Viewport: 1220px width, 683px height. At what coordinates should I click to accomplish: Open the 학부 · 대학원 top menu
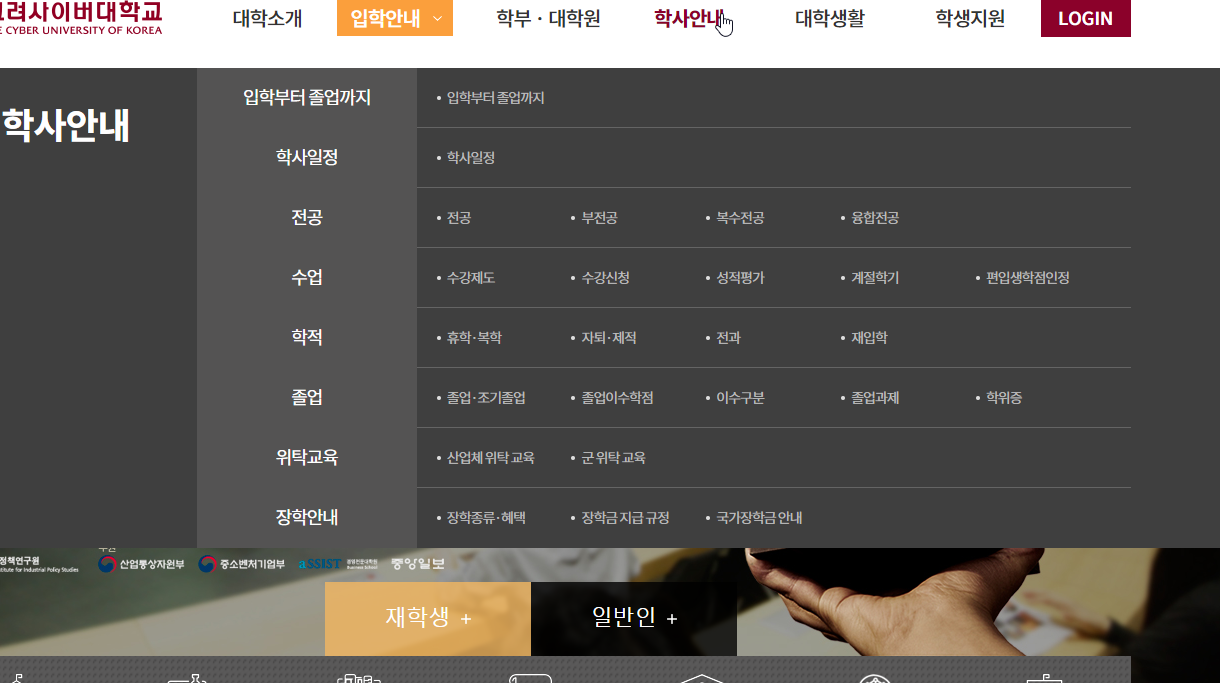[548, 18]
